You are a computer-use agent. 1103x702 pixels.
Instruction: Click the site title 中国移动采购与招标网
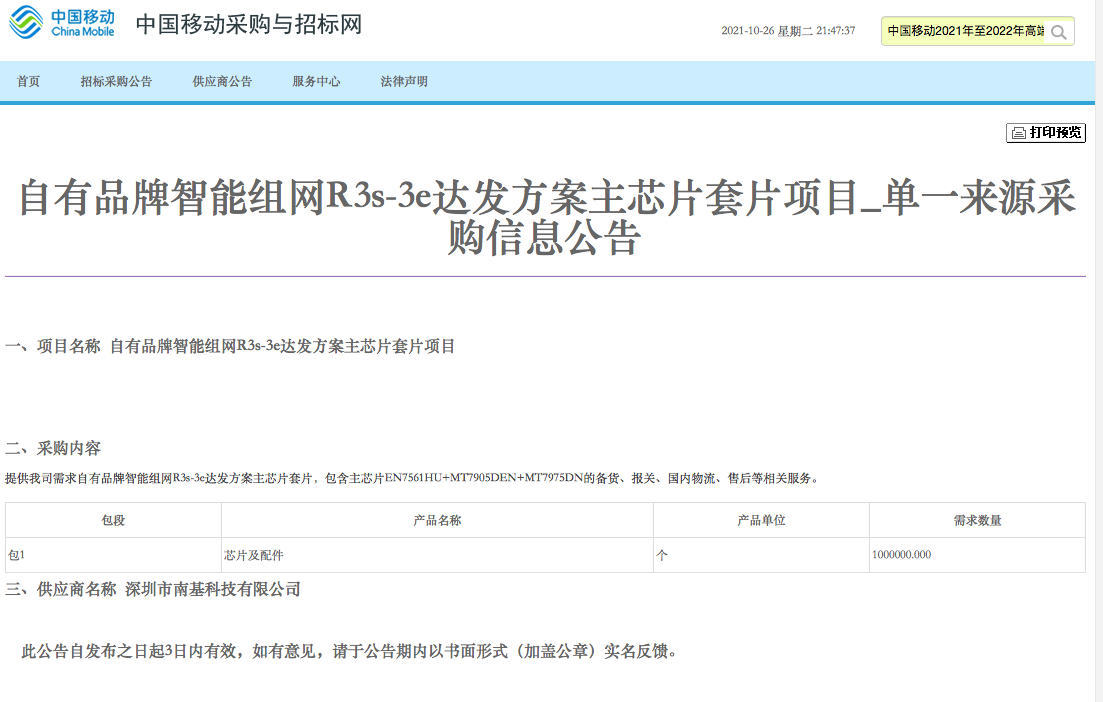coord(249,24)
